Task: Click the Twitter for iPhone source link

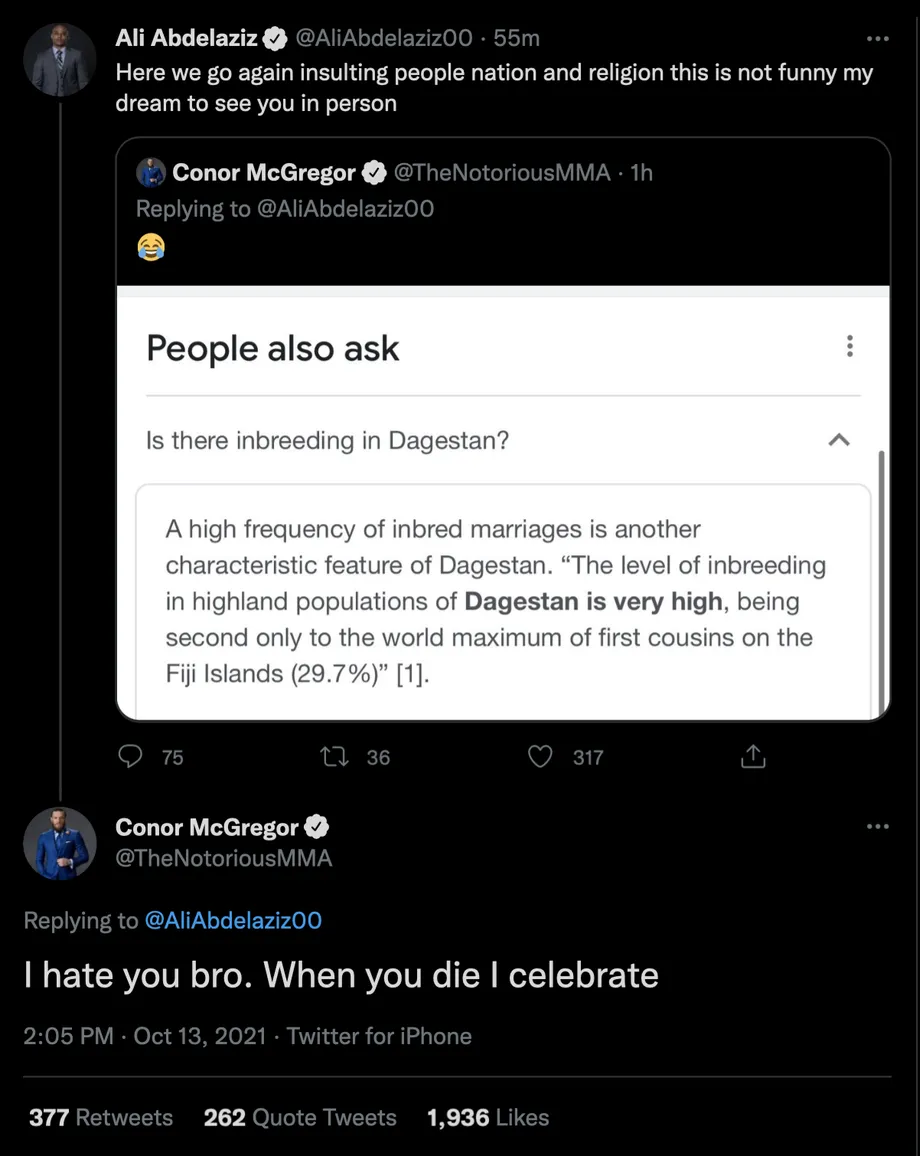Action: coord(379,1036)
